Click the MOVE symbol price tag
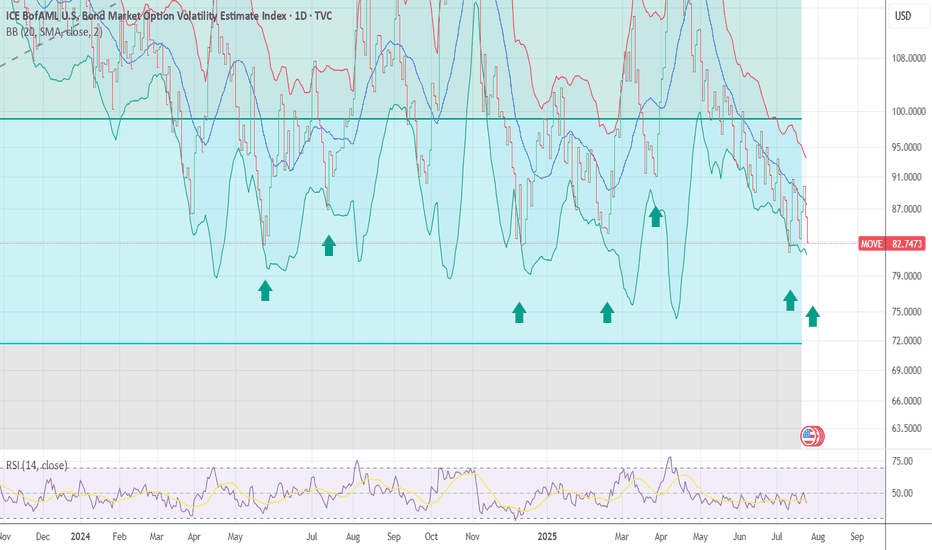Viewport: 932px width, 550px height. pos(871,244)
